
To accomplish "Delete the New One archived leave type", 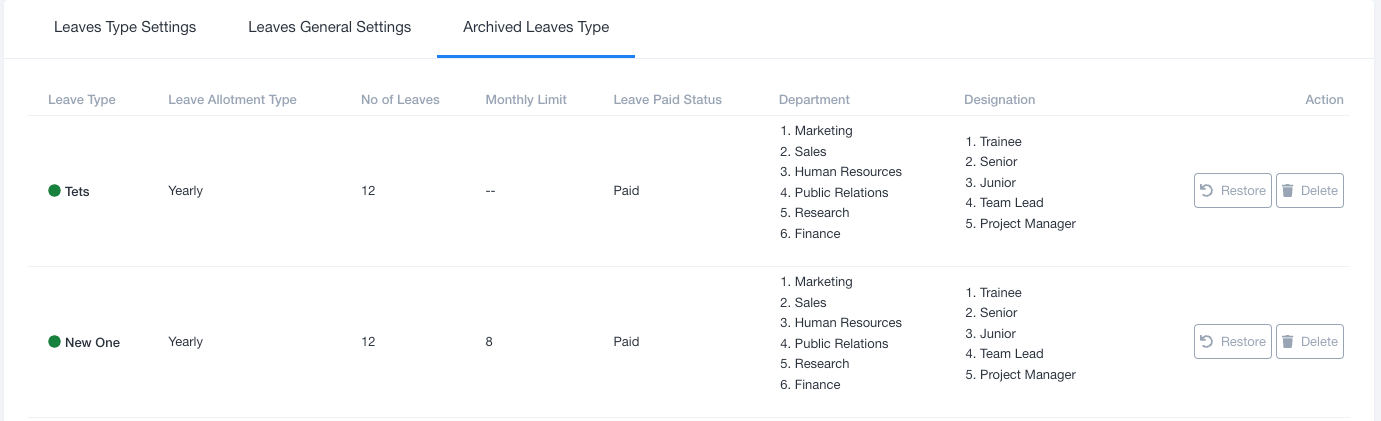I will click(x=1309, y=342).
